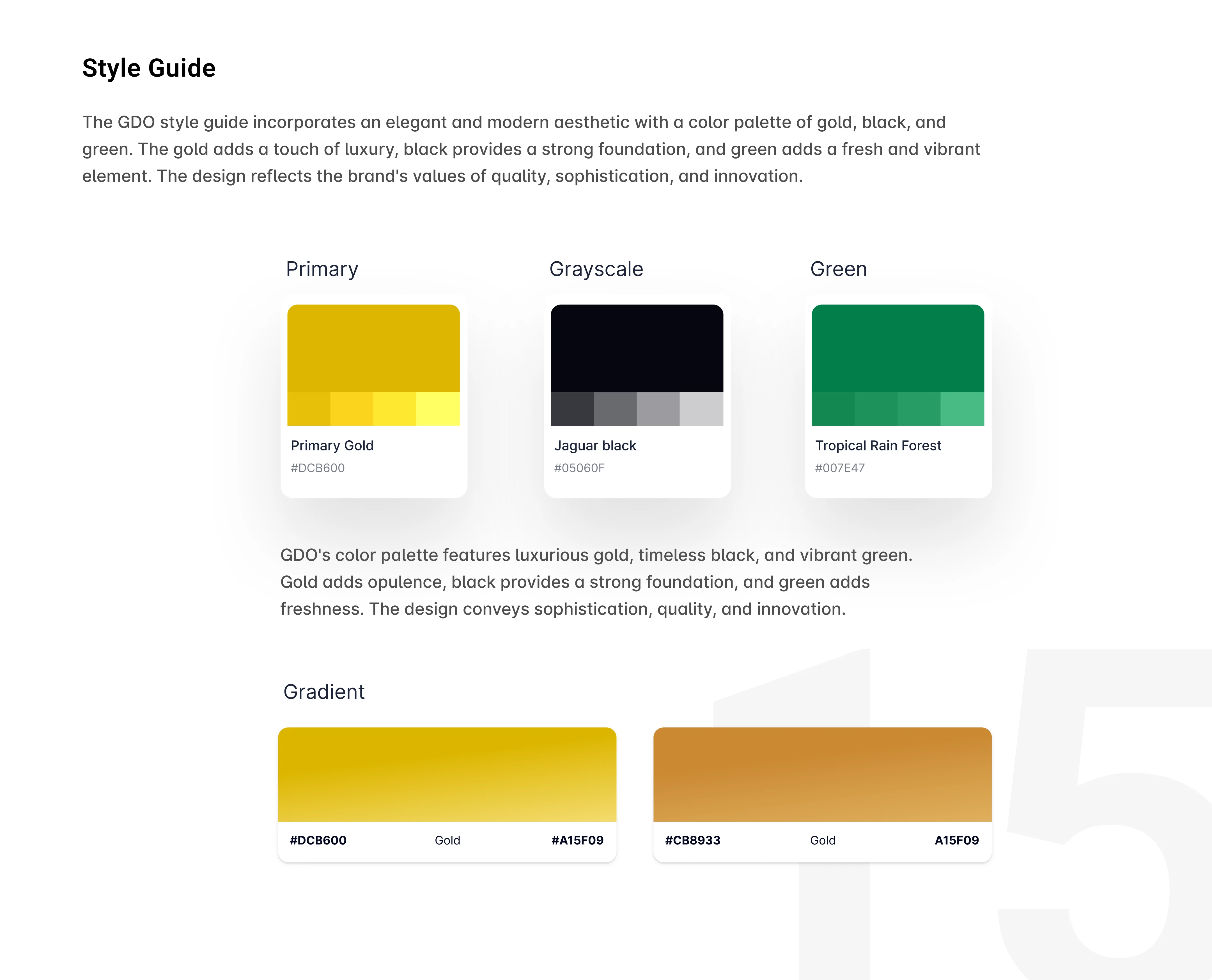Image resolution: width=1212 pixels, height=980 pixels.
Task: Select the darkest small yellow tint swatch
Action: pyautogui.click(x=309, y=409)
